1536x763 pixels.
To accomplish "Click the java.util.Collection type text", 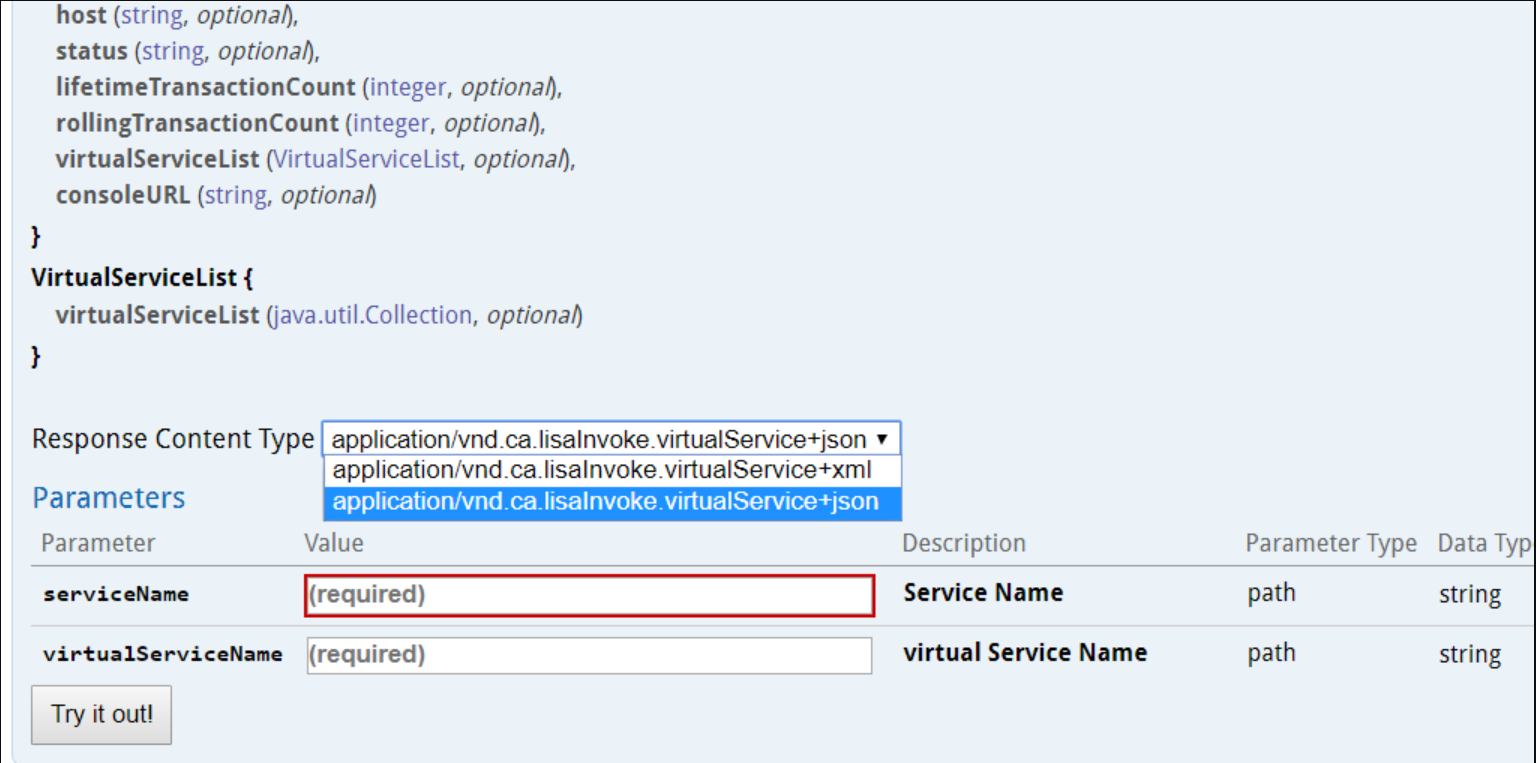I will (373, 315).
